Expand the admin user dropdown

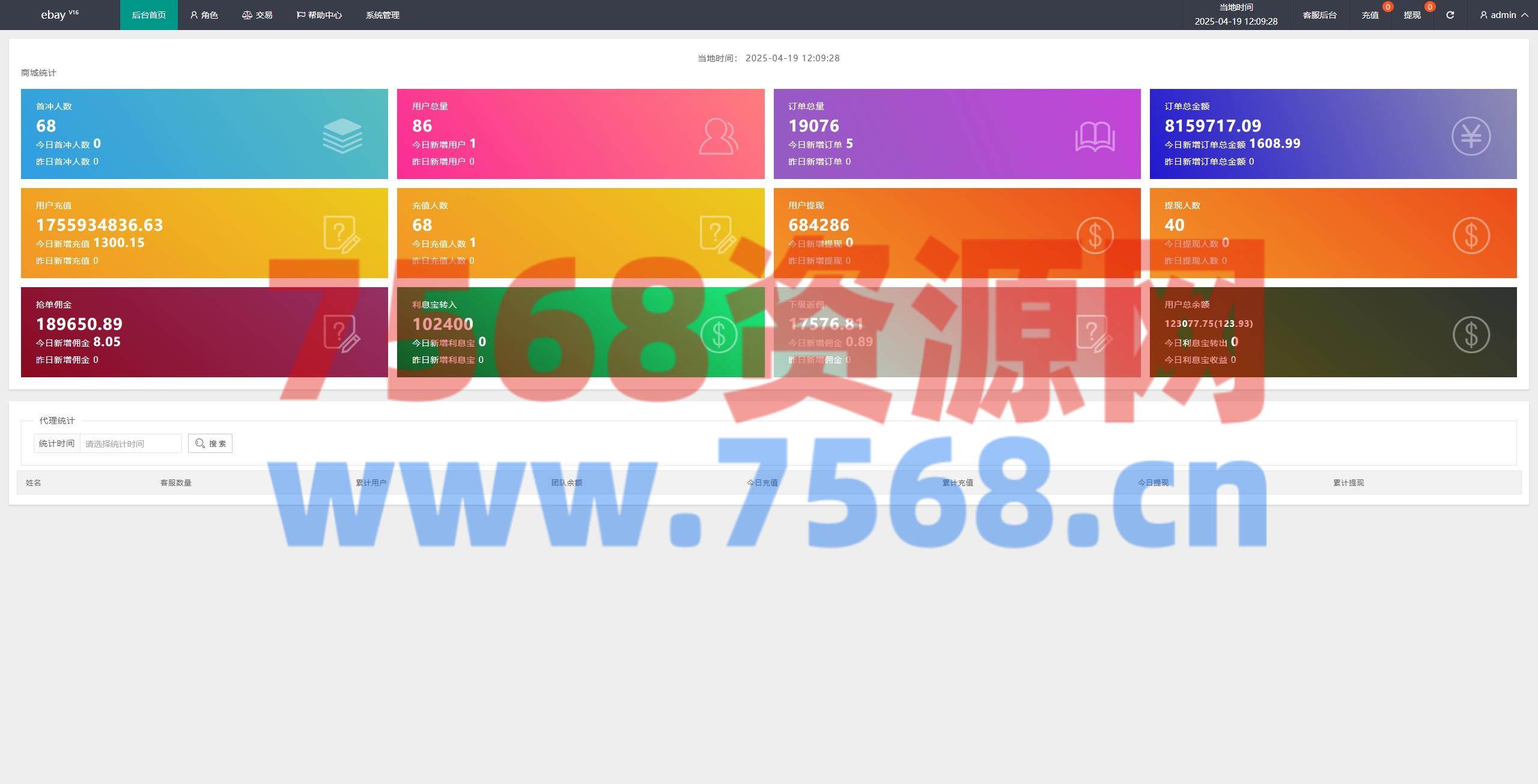(x=1504, y=15)
